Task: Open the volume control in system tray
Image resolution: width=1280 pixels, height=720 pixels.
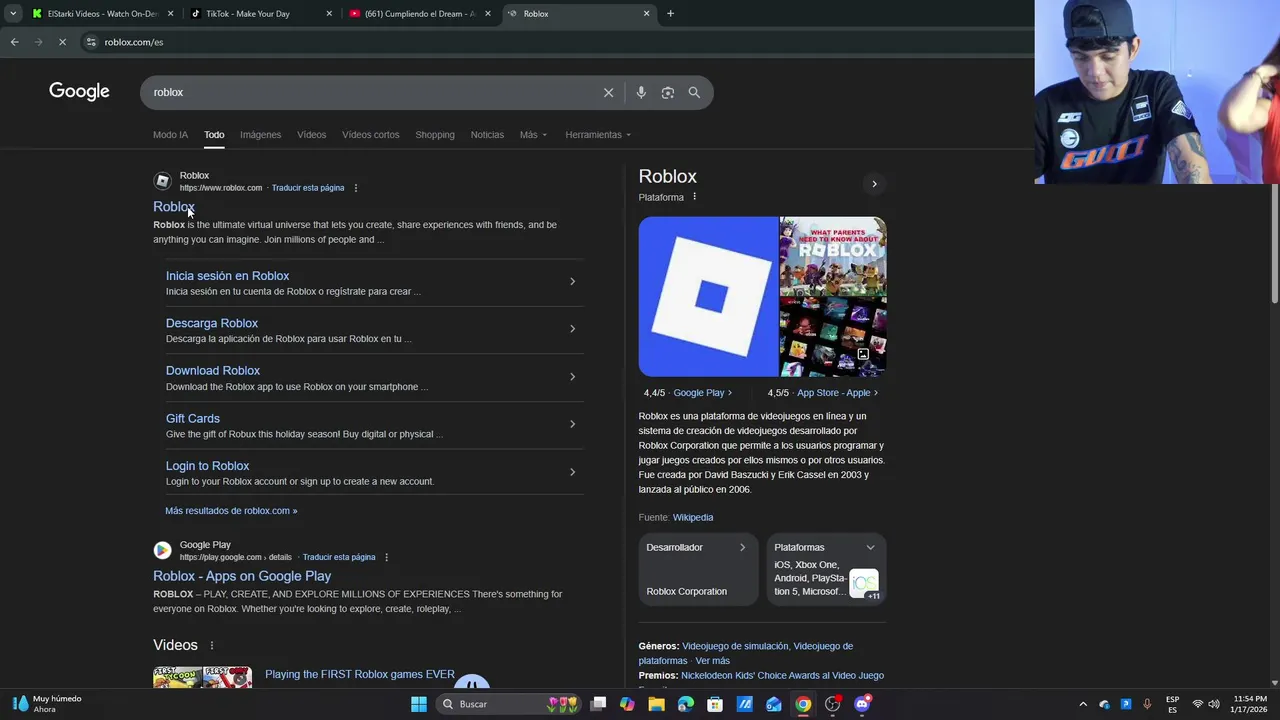Action: tap(1213, 704)
